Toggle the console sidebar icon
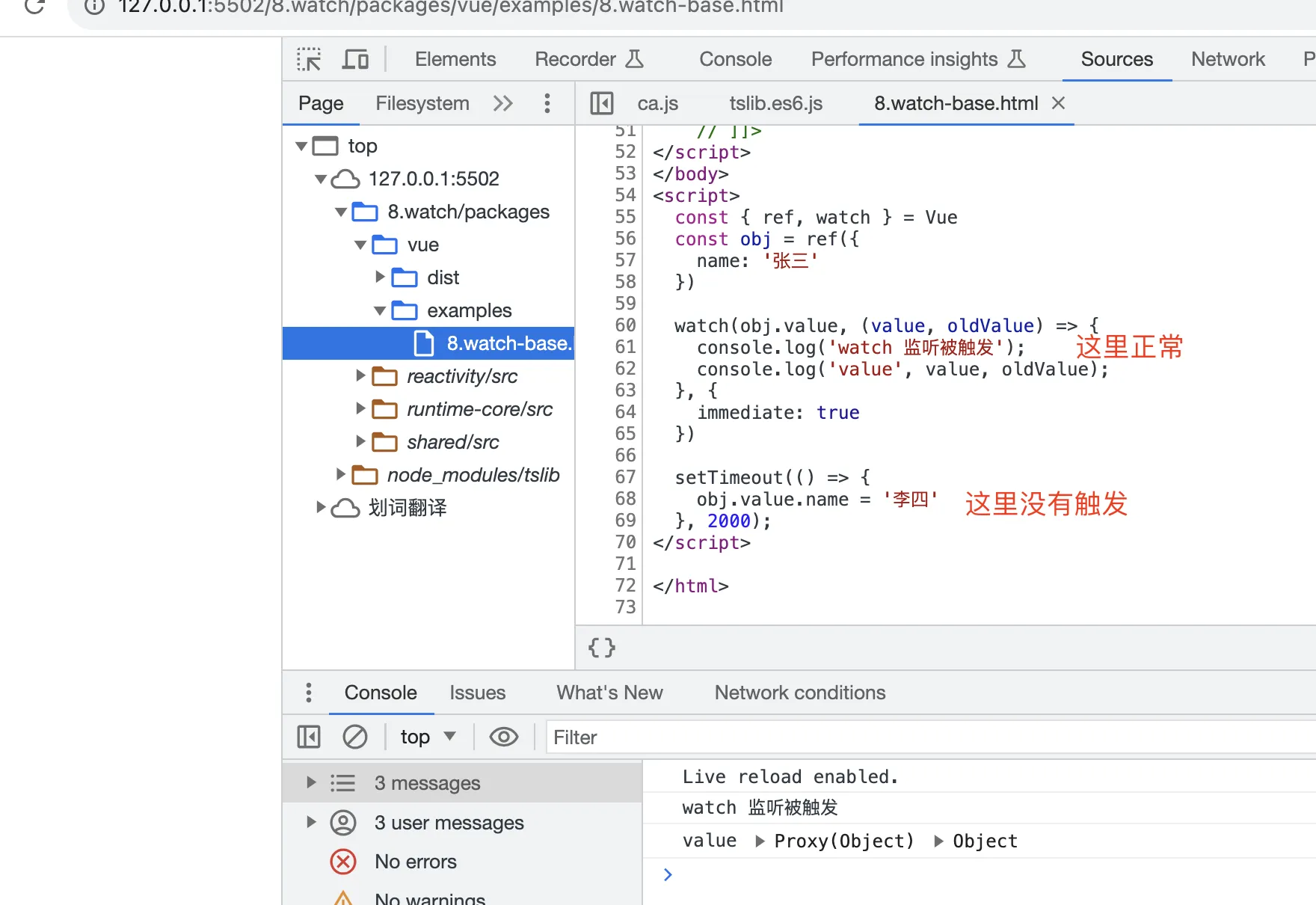This screenshot has width=1316, height=905. (x=309, y=737)
